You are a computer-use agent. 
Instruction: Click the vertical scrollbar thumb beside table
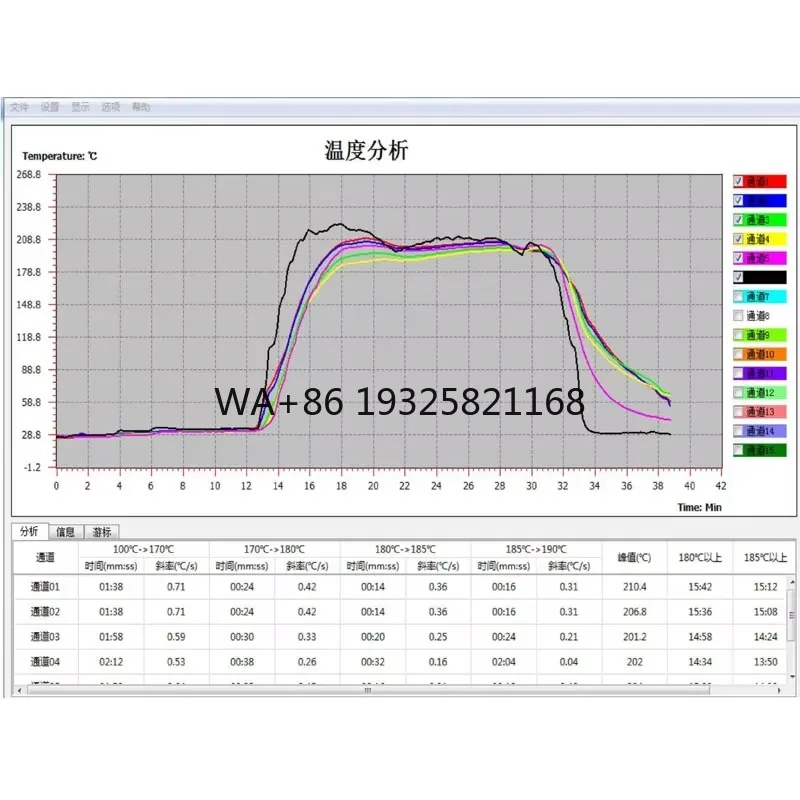point(792,615)
